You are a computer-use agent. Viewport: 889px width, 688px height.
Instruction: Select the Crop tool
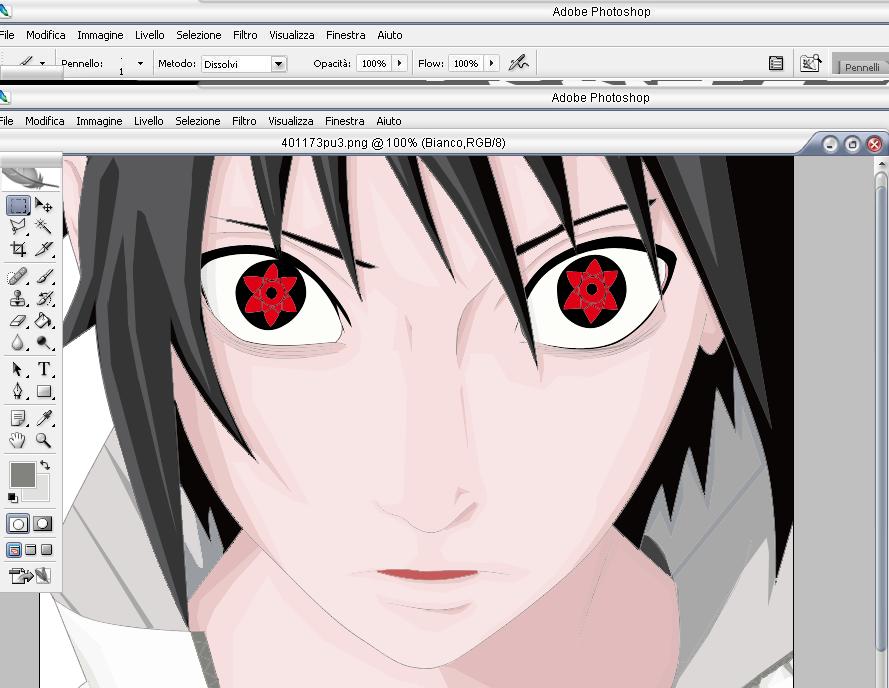18,249
